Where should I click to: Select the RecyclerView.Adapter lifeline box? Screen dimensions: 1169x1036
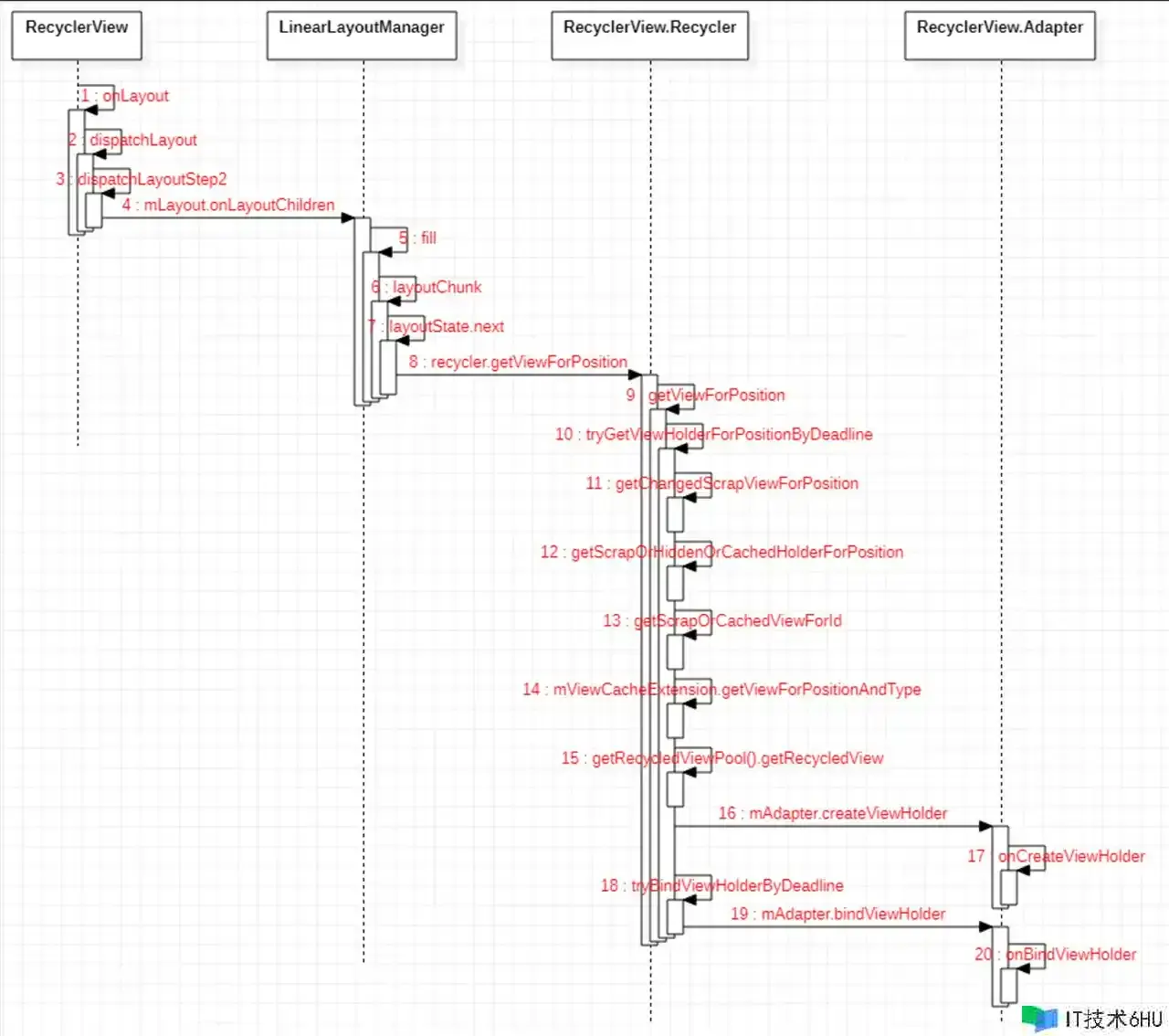pos(1000,36)
